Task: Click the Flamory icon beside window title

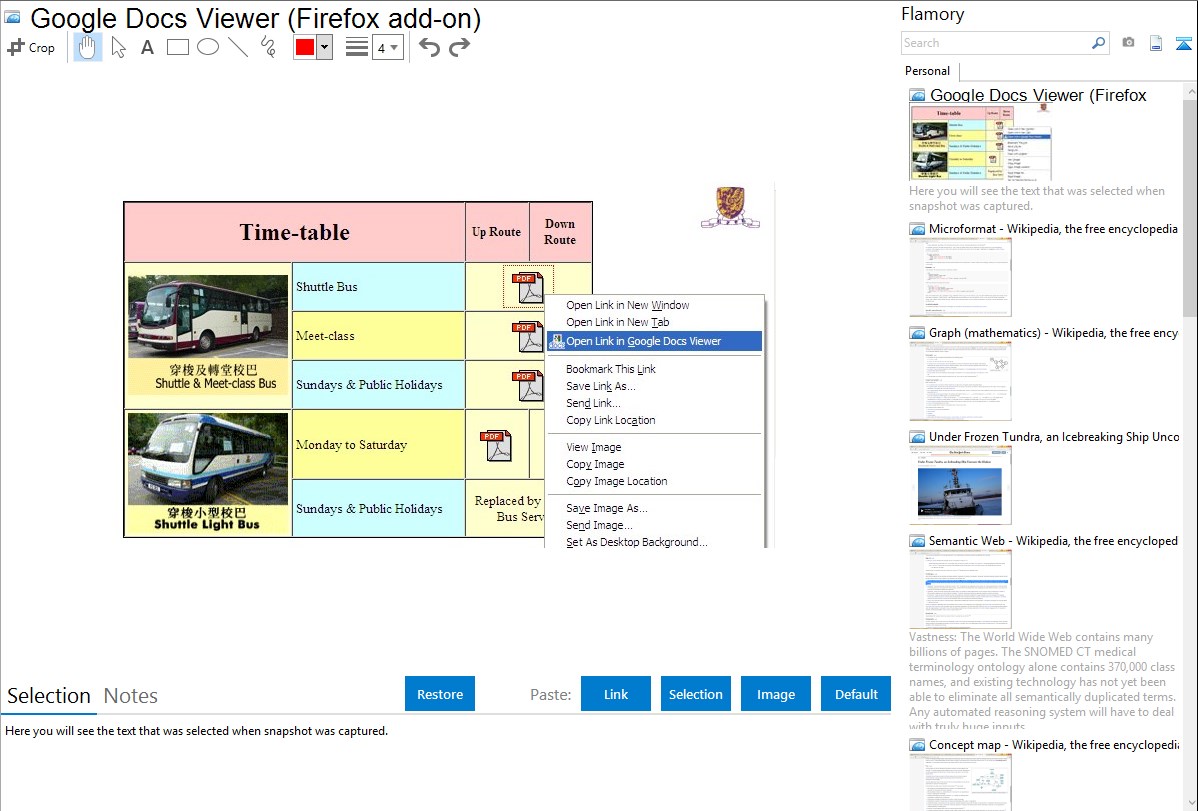Action: 13,17
